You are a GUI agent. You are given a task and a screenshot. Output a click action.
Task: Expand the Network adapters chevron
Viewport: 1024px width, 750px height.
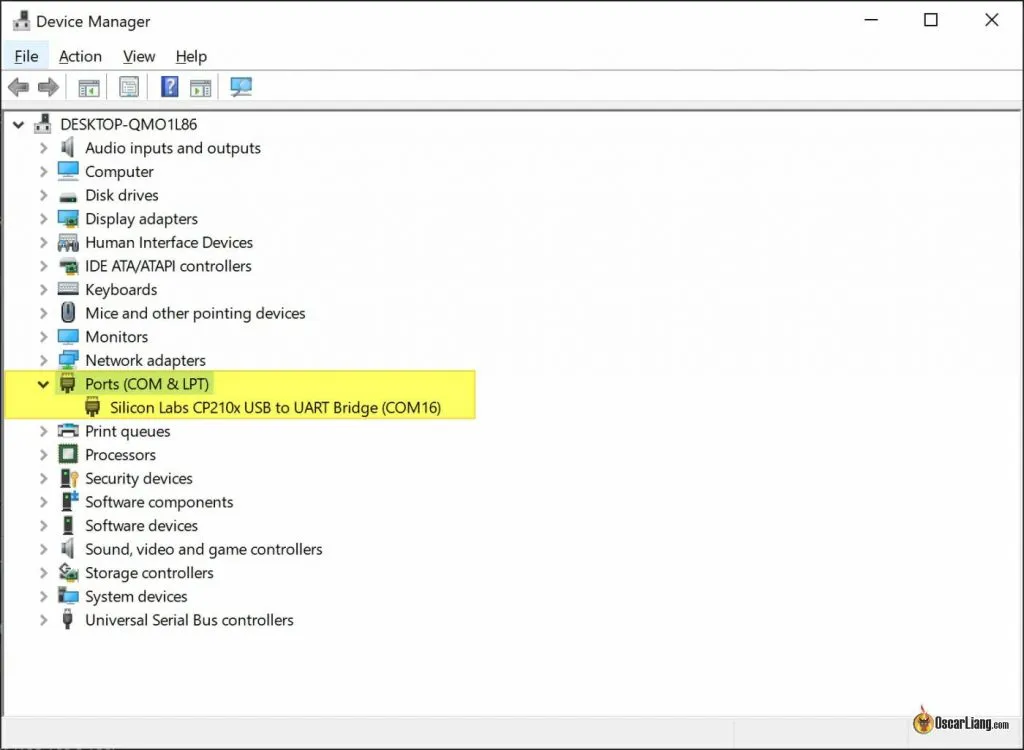(44, 360)
